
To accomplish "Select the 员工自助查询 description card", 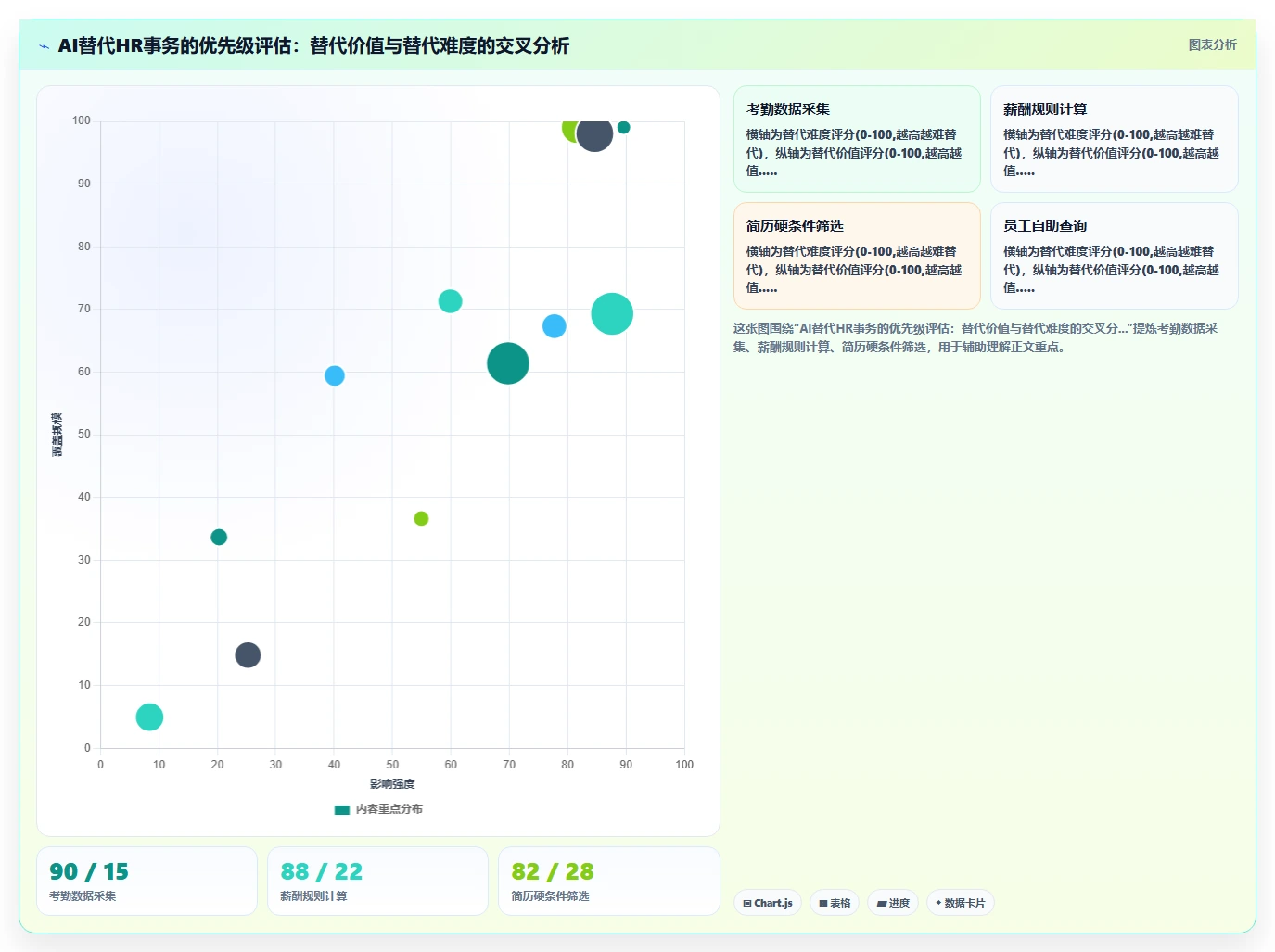I will [1114, 256].
